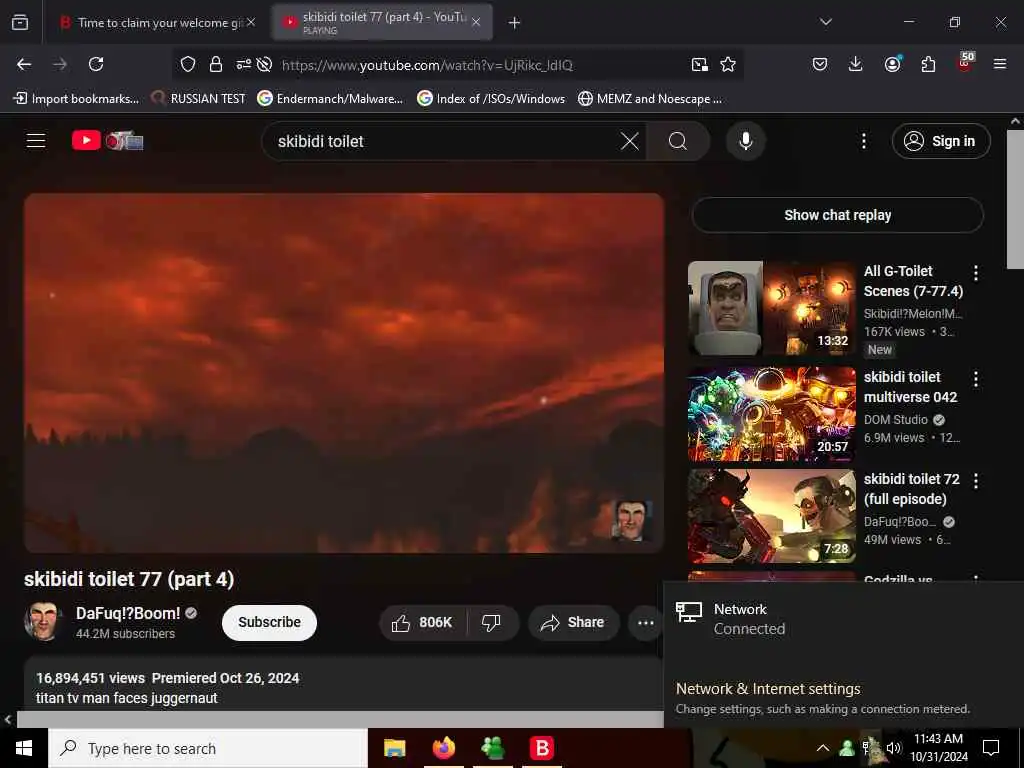Show hidden system tray icons

tap(823, 748)
